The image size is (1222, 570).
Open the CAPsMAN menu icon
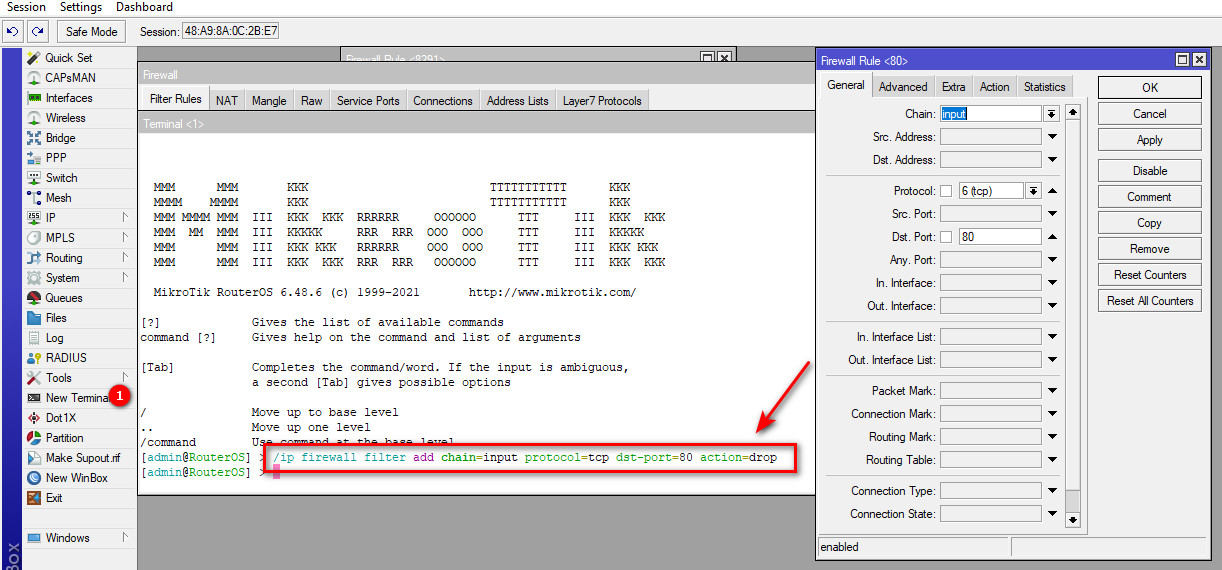34,78
